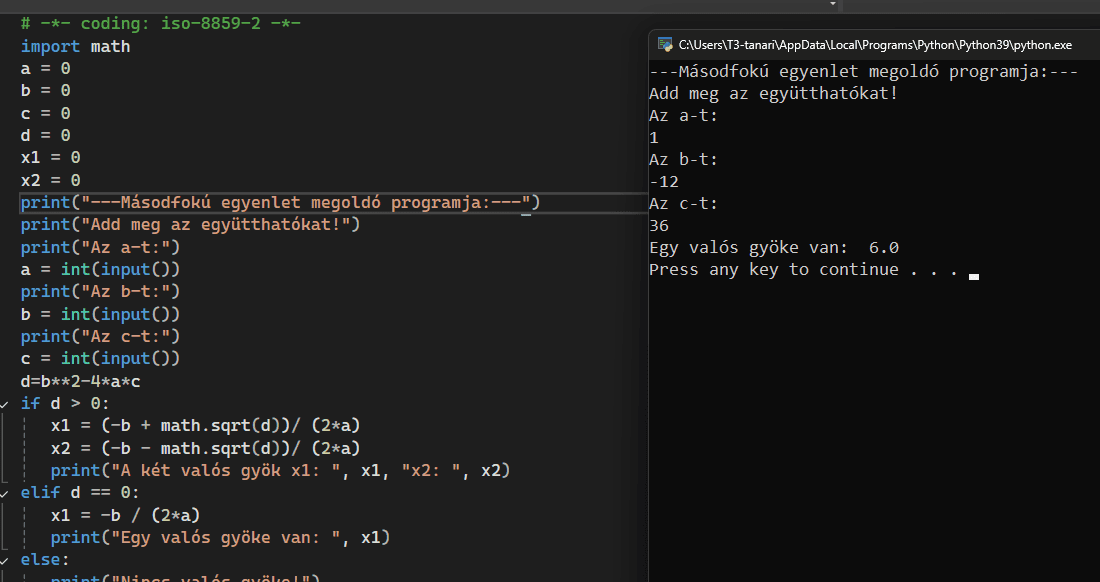Fold the 'else:' code block
The height and width of the screenshot is (582, 1100).
click(x=6, y=560)
